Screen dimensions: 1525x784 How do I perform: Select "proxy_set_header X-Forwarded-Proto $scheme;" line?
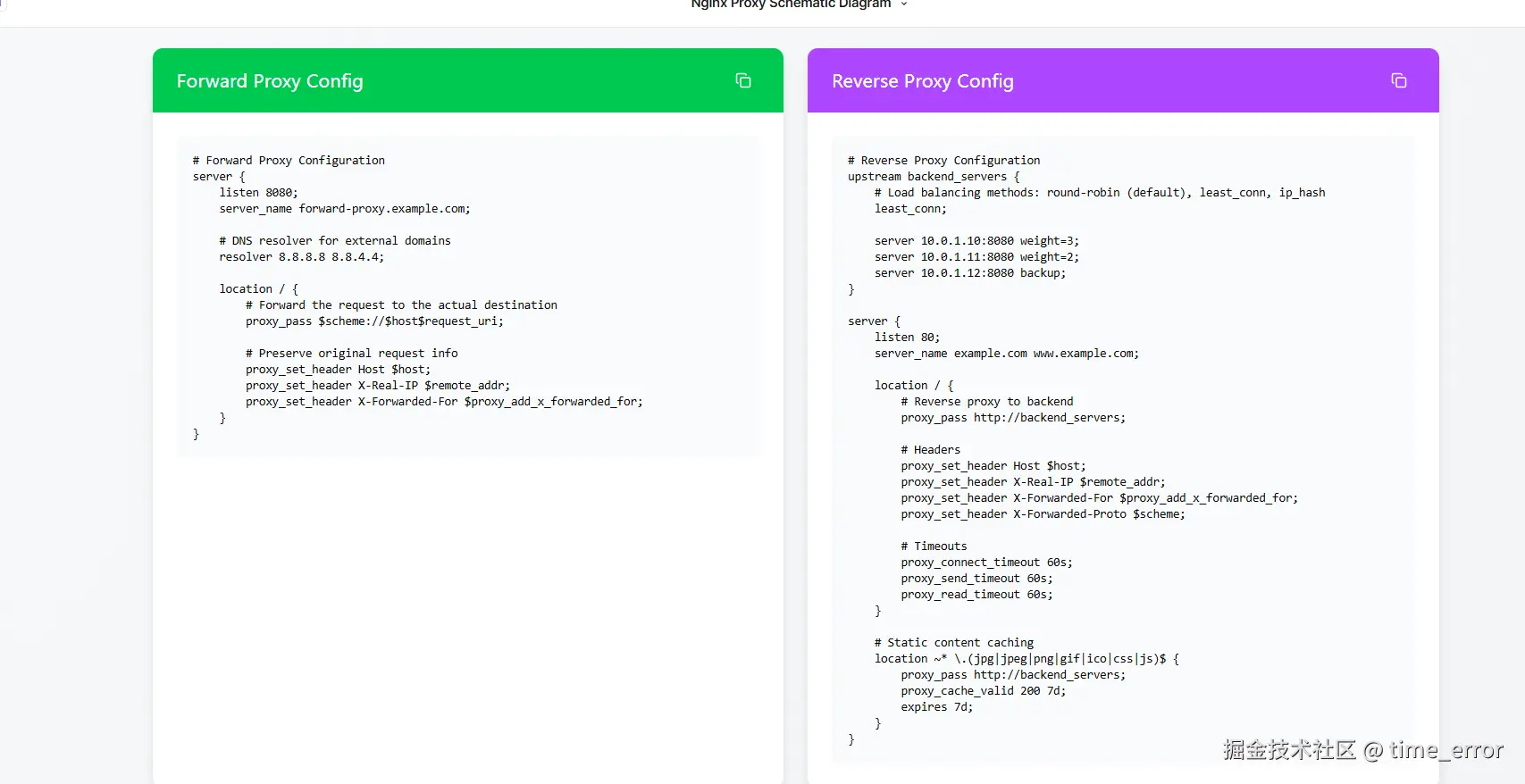(x=1043, y=514)
